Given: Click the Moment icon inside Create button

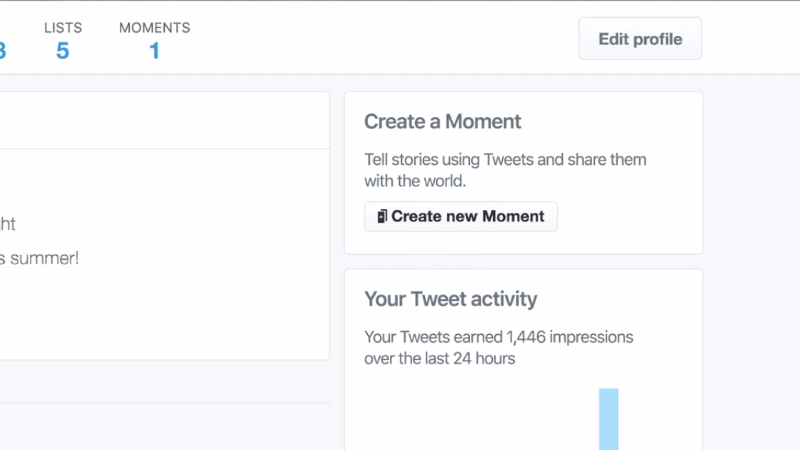Looking at the screenshot, I should pos(382,216).
